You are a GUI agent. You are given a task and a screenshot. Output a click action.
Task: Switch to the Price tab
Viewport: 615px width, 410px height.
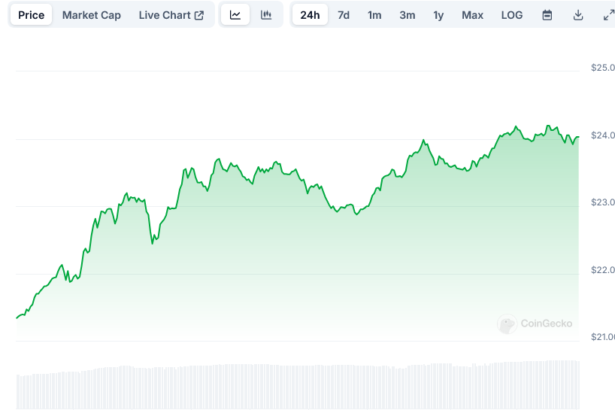(x=31, y=15)
